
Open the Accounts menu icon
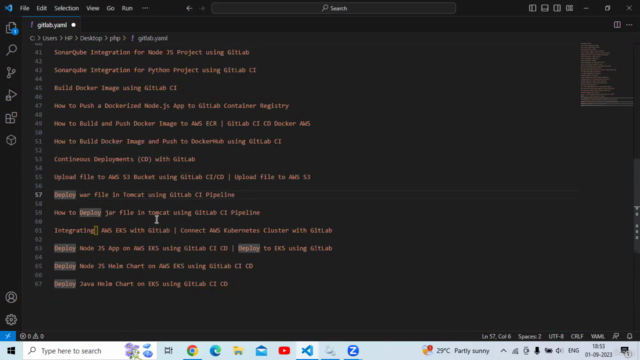[x=11, y=297]
